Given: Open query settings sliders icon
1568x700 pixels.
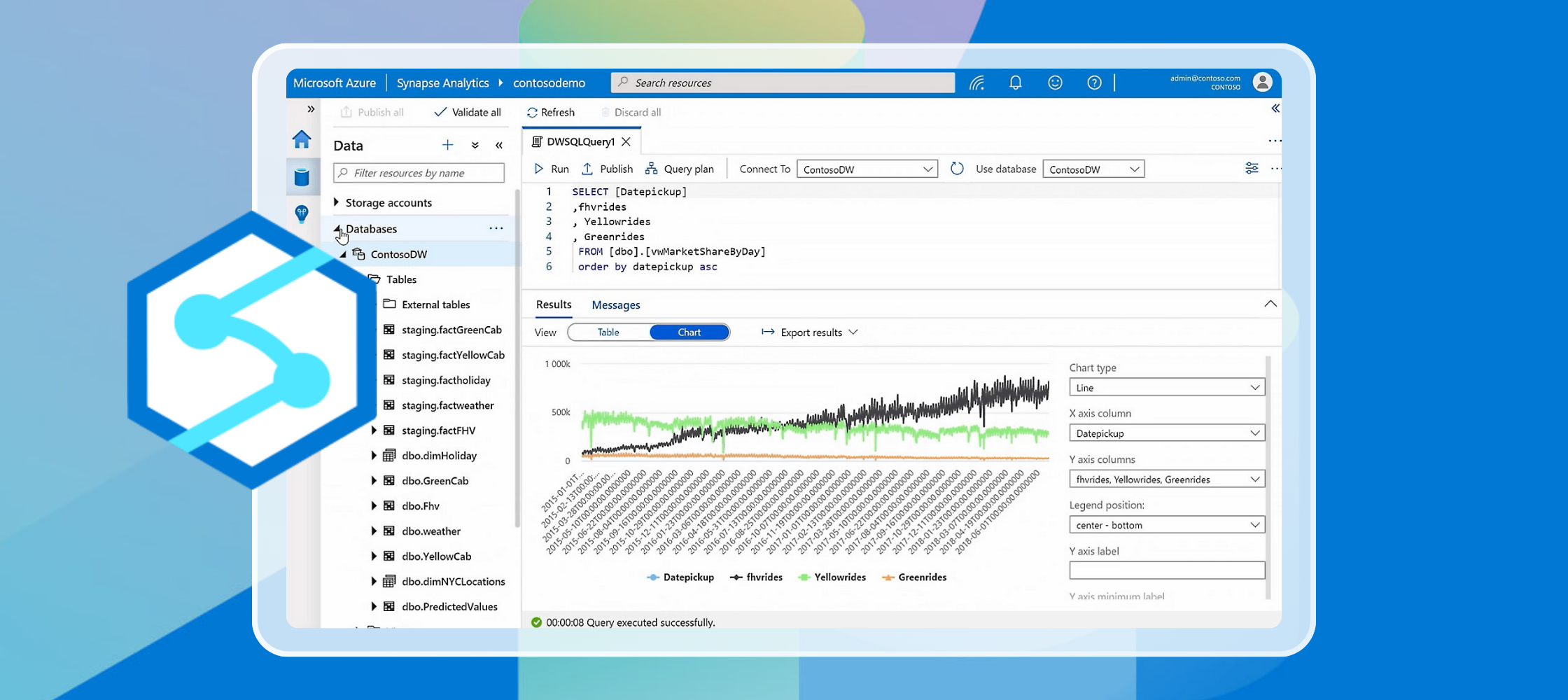Looking at the screenshot, I should (1252, 169).
